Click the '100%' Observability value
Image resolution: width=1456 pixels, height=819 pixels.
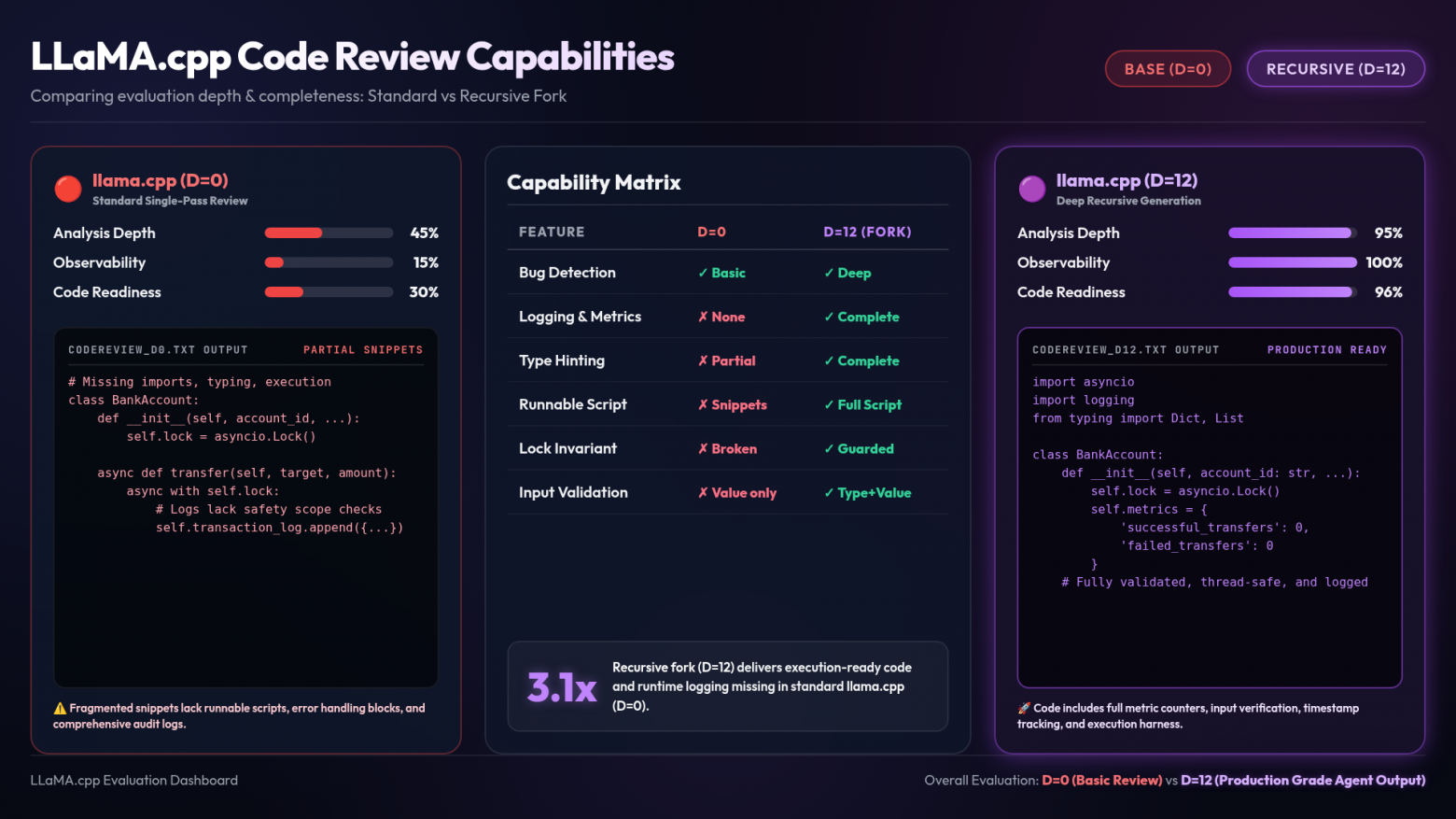point(1384,262)
